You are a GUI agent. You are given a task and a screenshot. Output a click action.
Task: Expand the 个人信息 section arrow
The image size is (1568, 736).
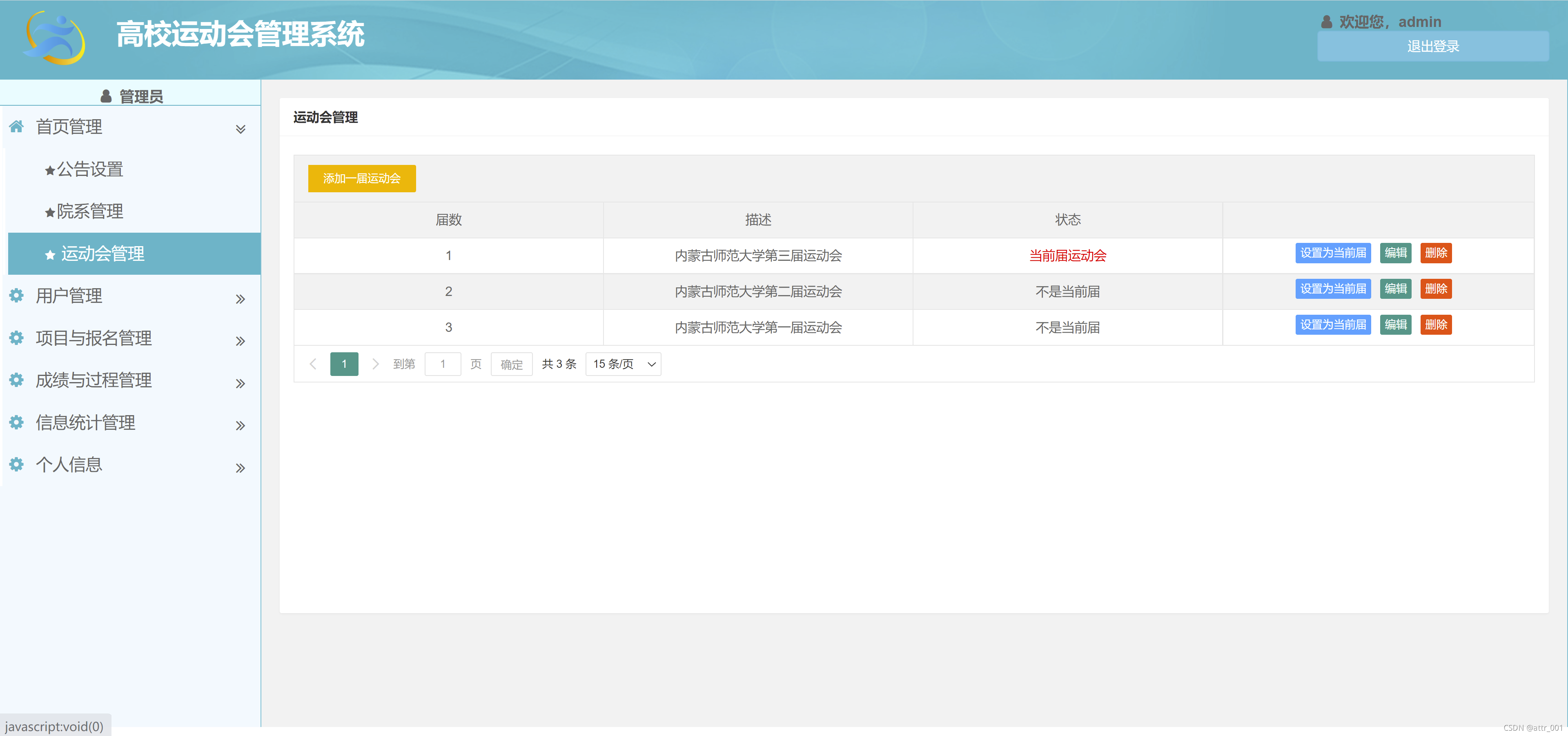(x=241, y=468)
